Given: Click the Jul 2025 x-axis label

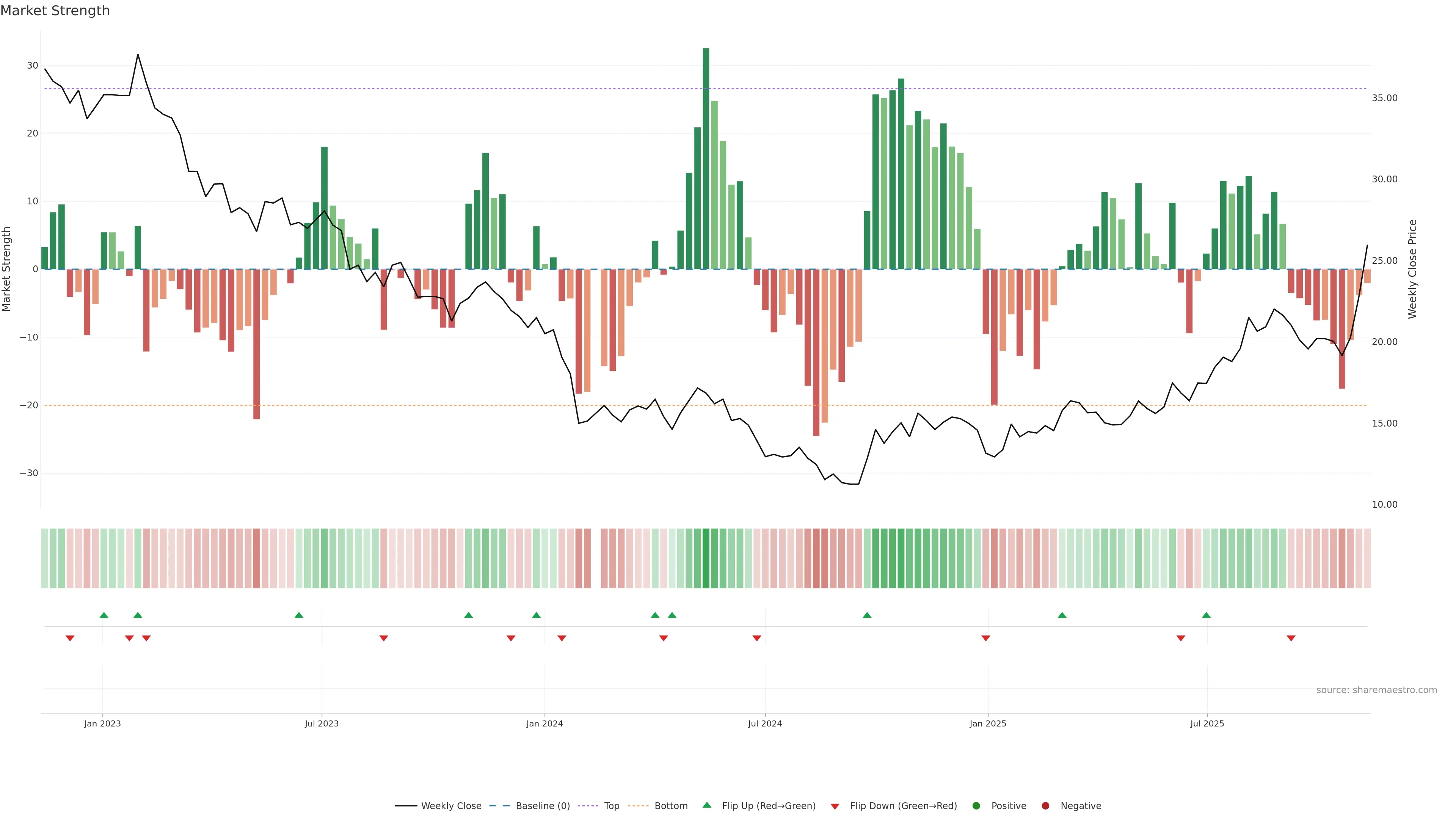Looking at the screenshot, I should click(x=1207, y=723).
